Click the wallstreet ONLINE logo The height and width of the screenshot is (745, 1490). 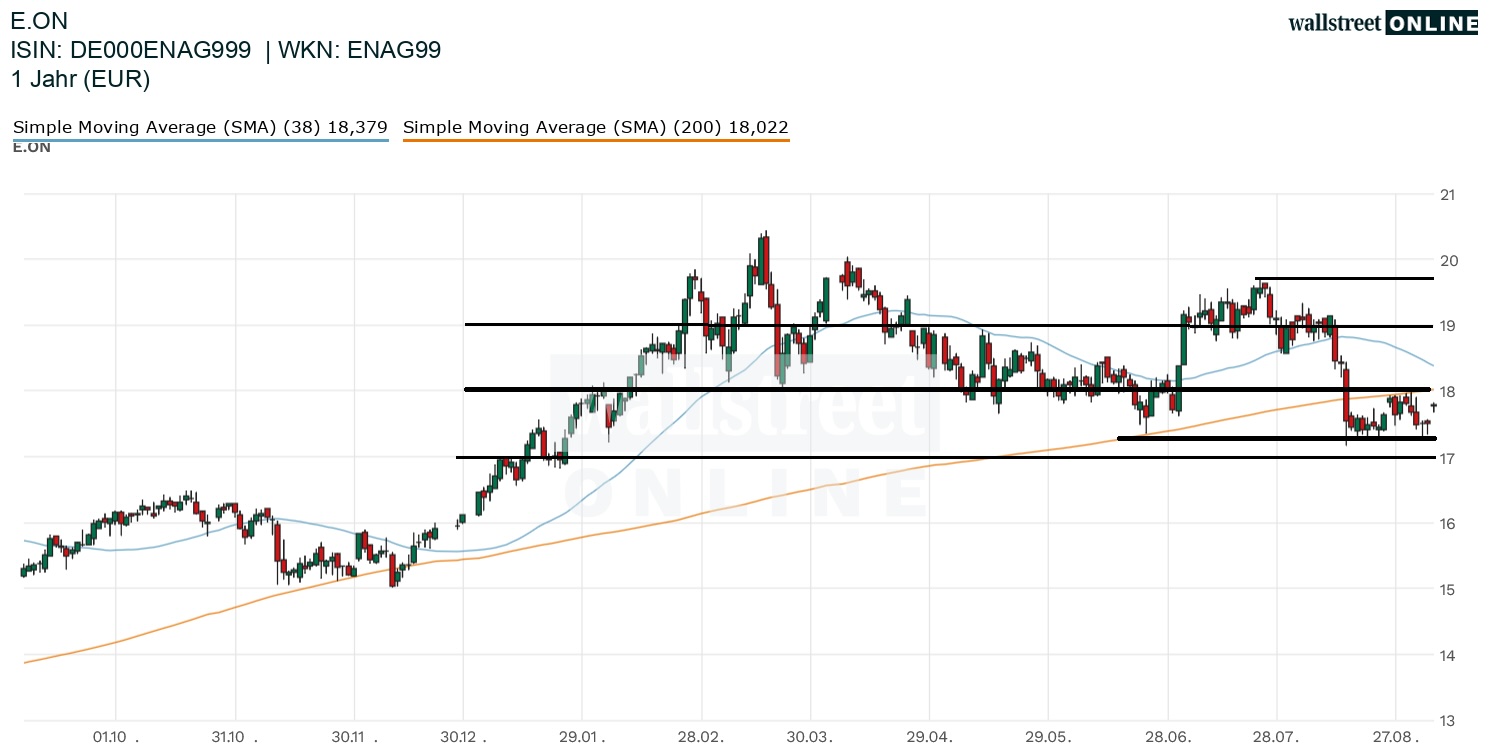click(1383, 24)
